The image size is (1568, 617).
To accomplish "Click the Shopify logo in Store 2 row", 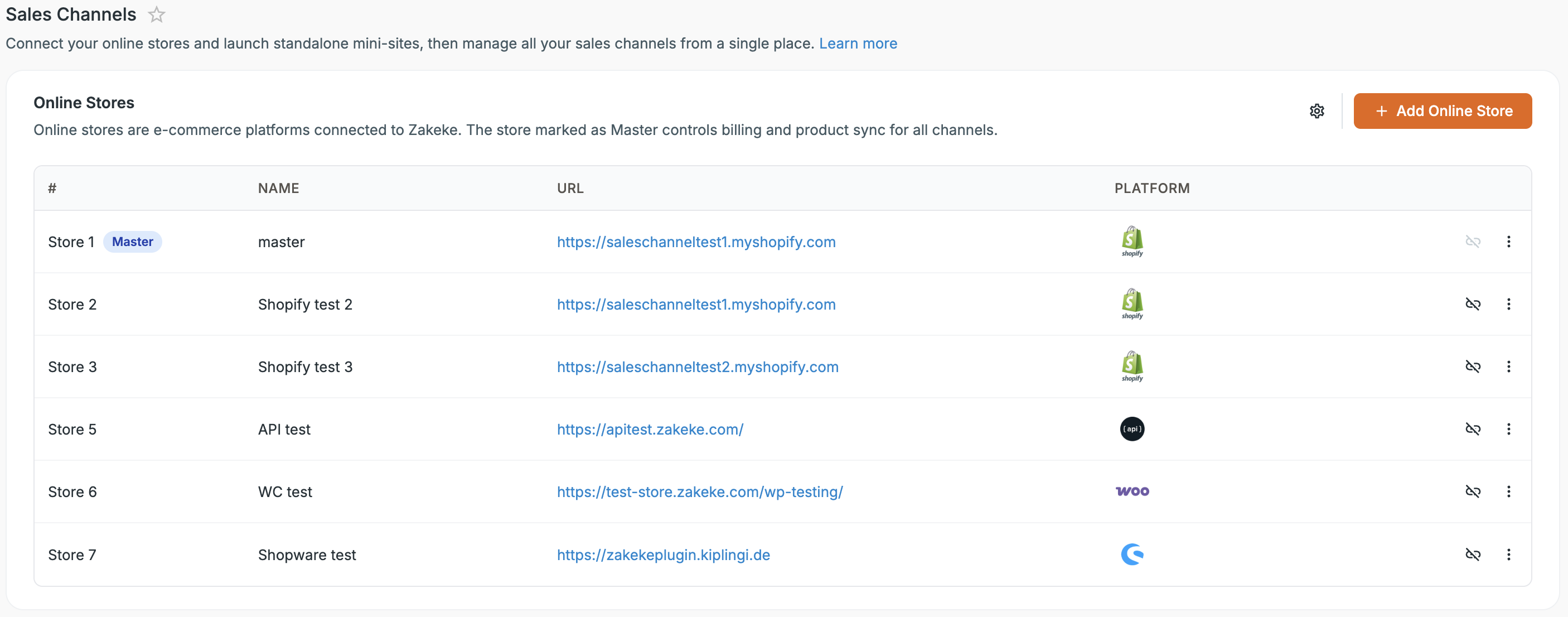I will (1132, 303).
